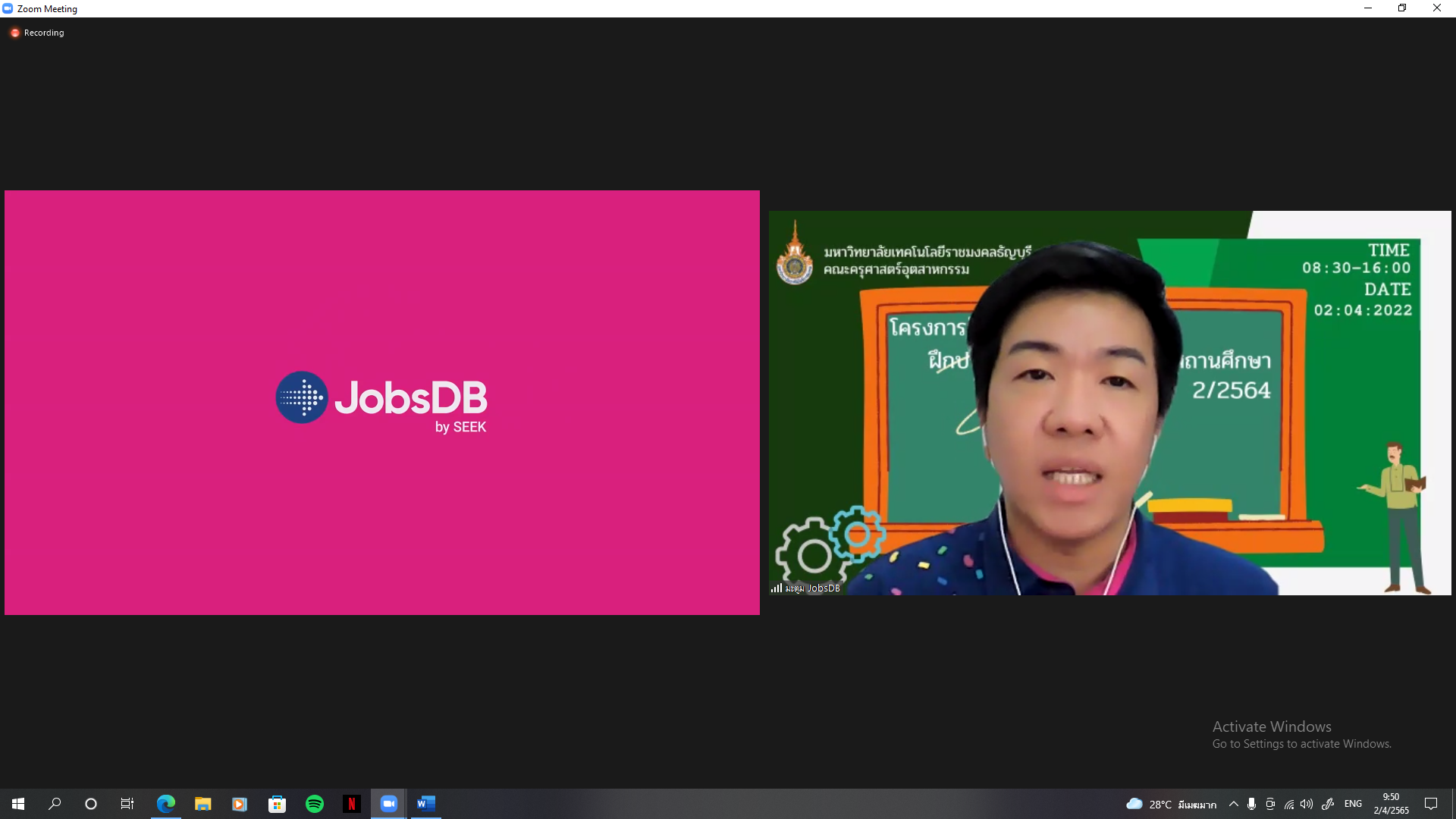The height and width of the screenshot is (819, 1456).
Task: Minimize the Zoom Meeting window
Action: 1368,8
